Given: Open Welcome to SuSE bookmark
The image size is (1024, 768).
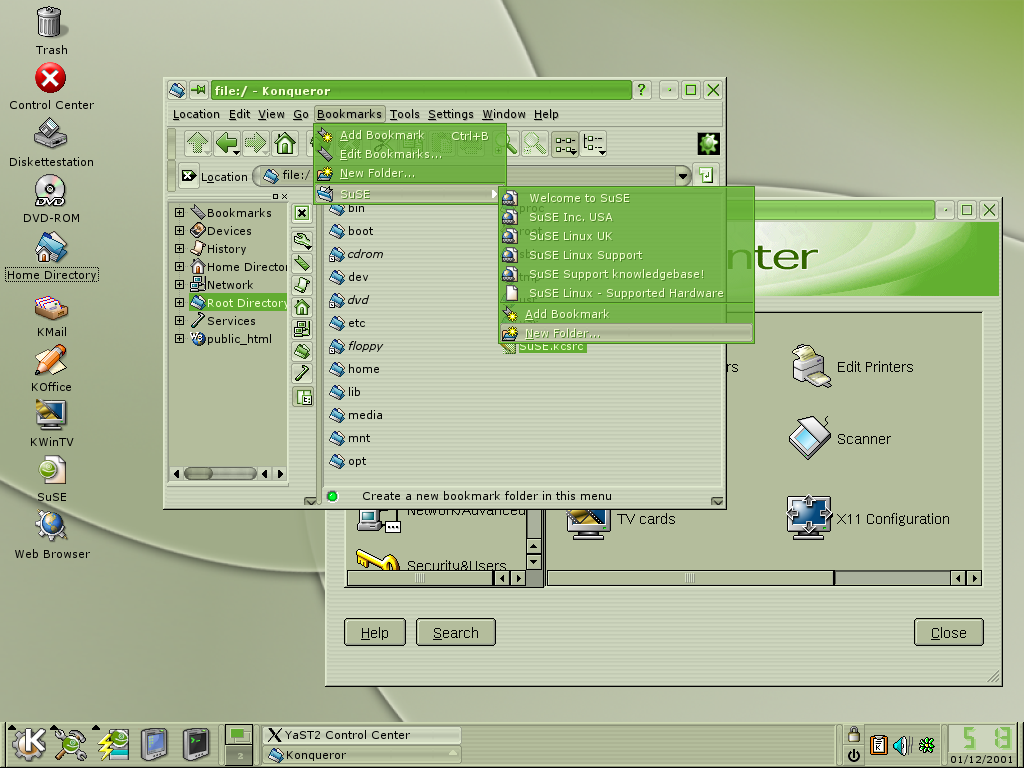Looking at the screenshot, I should (x=626, y=198).
